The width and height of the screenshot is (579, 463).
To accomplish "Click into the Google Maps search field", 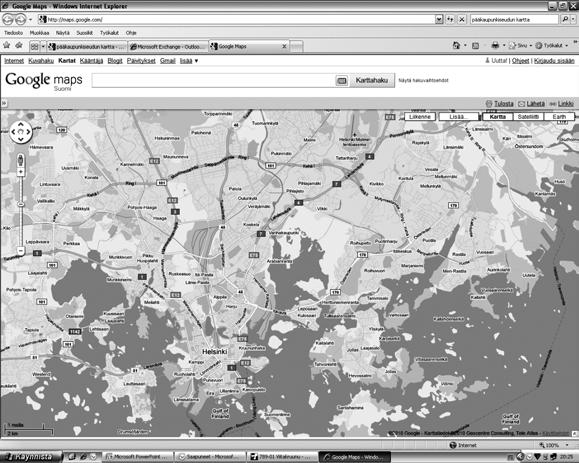I will point(213,80).
